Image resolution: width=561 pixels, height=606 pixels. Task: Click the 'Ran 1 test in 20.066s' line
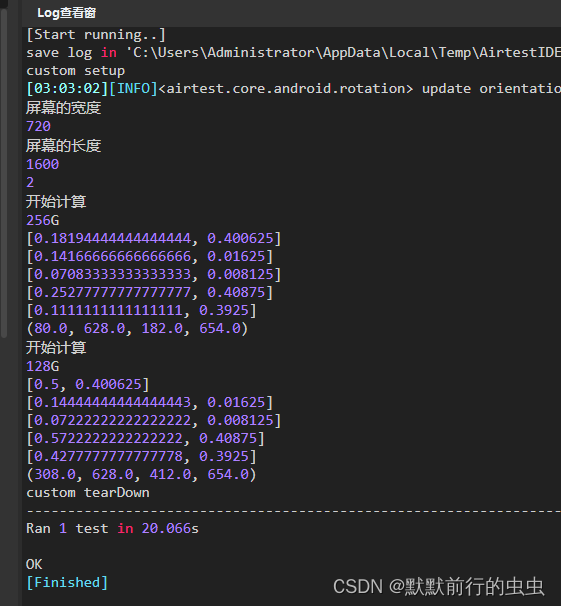point(112,528)
